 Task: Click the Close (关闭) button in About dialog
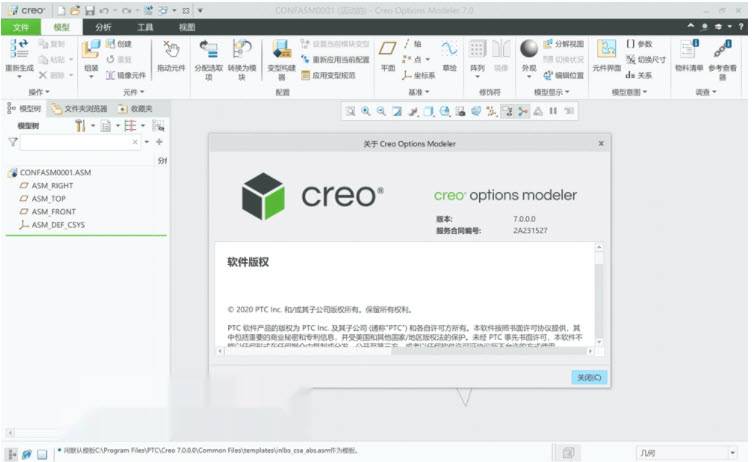[589, 378]
